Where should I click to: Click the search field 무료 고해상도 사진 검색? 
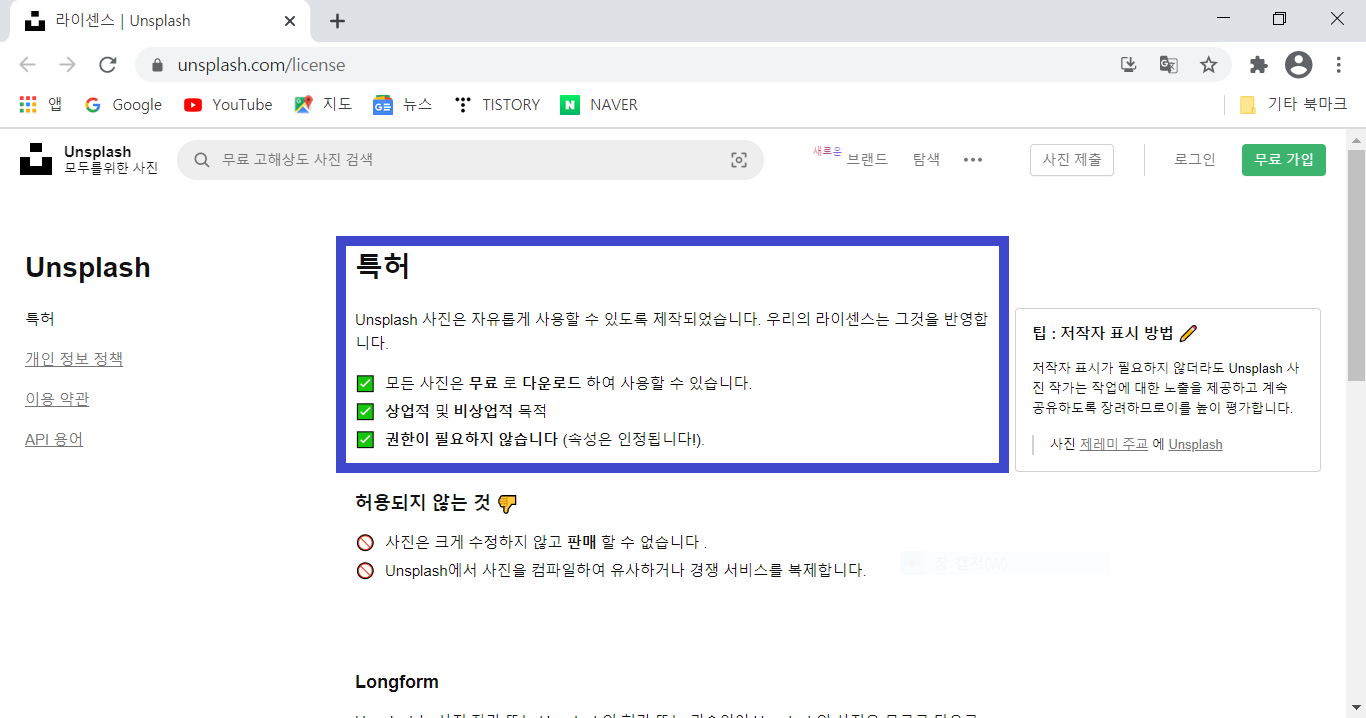(x=470, y=160)
